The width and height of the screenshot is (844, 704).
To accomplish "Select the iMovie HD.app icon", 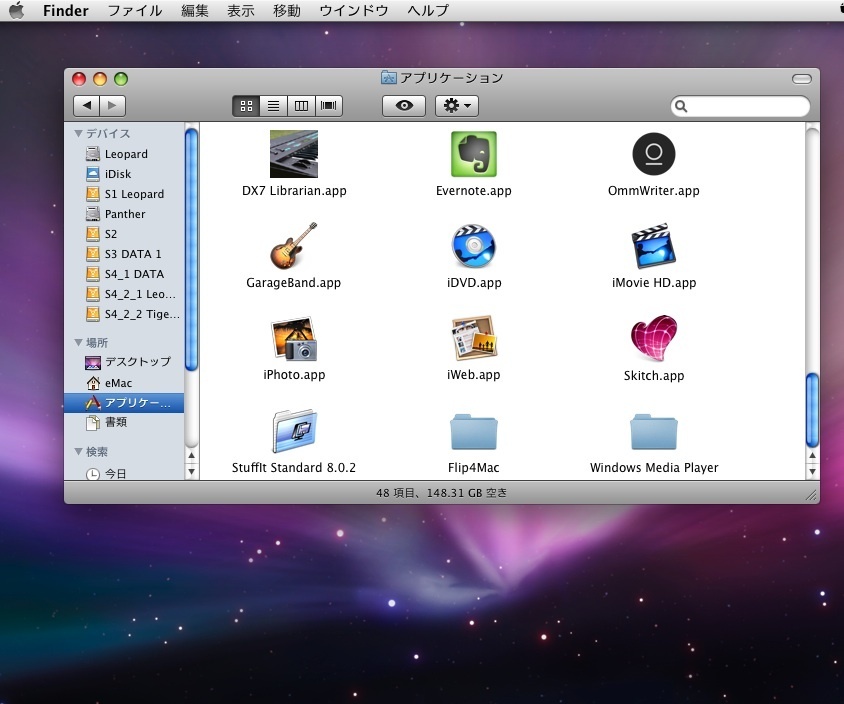I will 654,246.
